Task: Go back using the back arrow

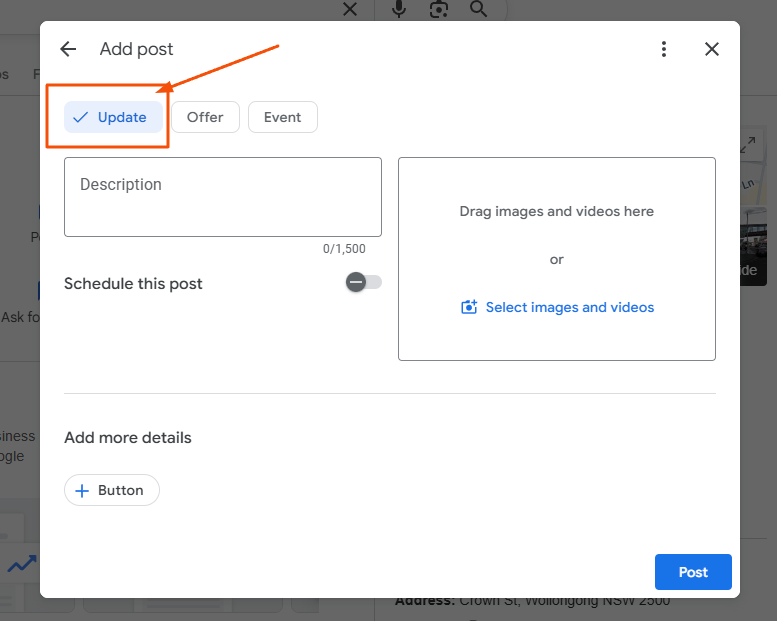Action: pyautogui.click(x=68, y=49)
